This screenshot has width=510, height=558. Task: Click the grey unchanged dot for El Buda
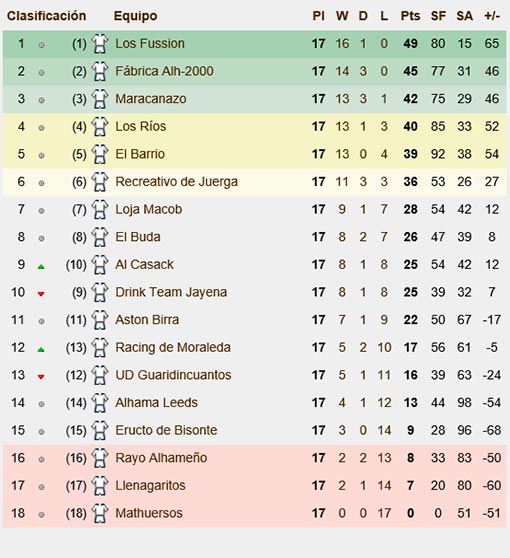point(41,238)
